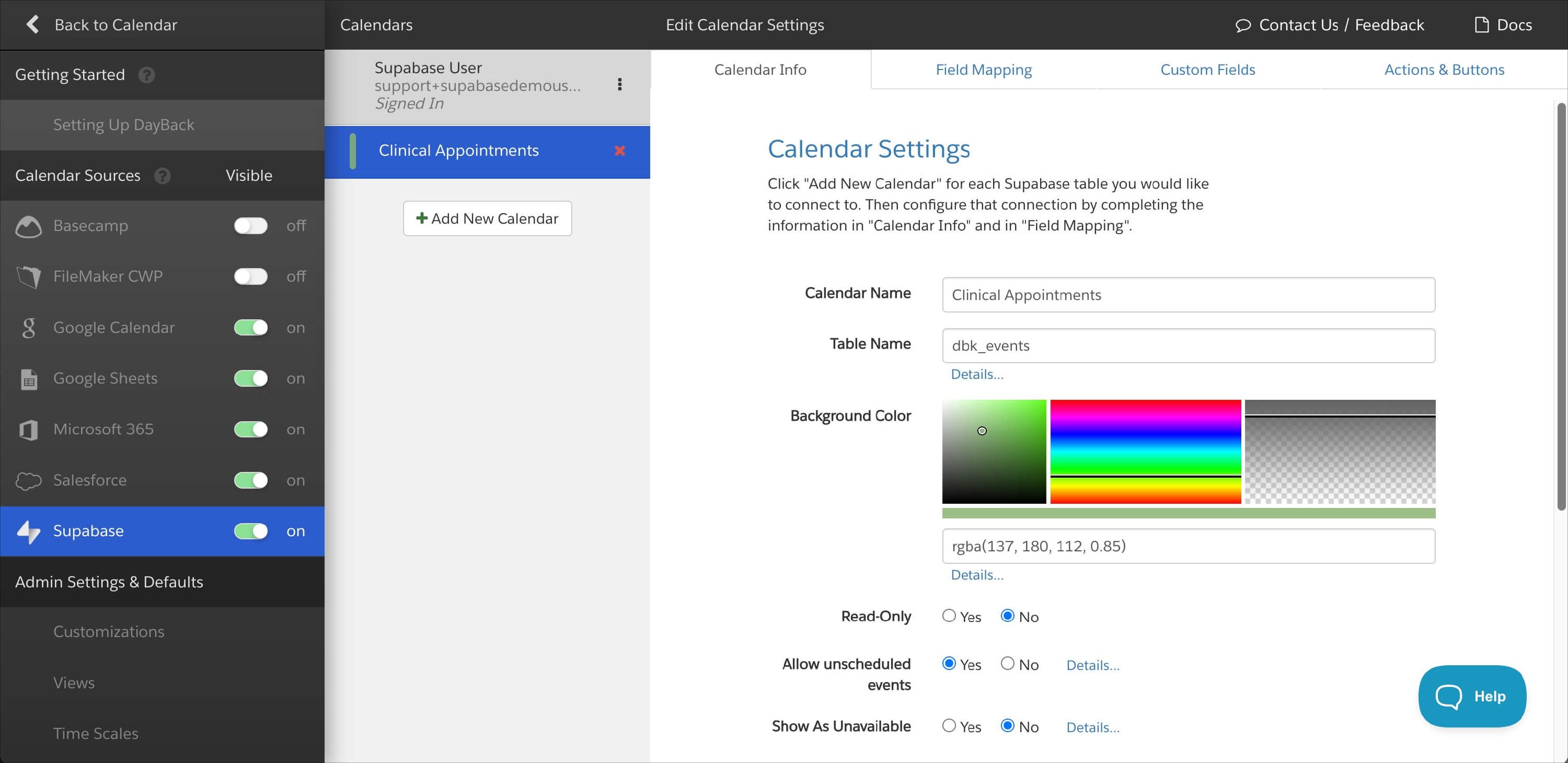This screenshot has width=1568, height=763.
Task: Turn off Google Calendar visibility toggle
Action: [x=251, y=327]
